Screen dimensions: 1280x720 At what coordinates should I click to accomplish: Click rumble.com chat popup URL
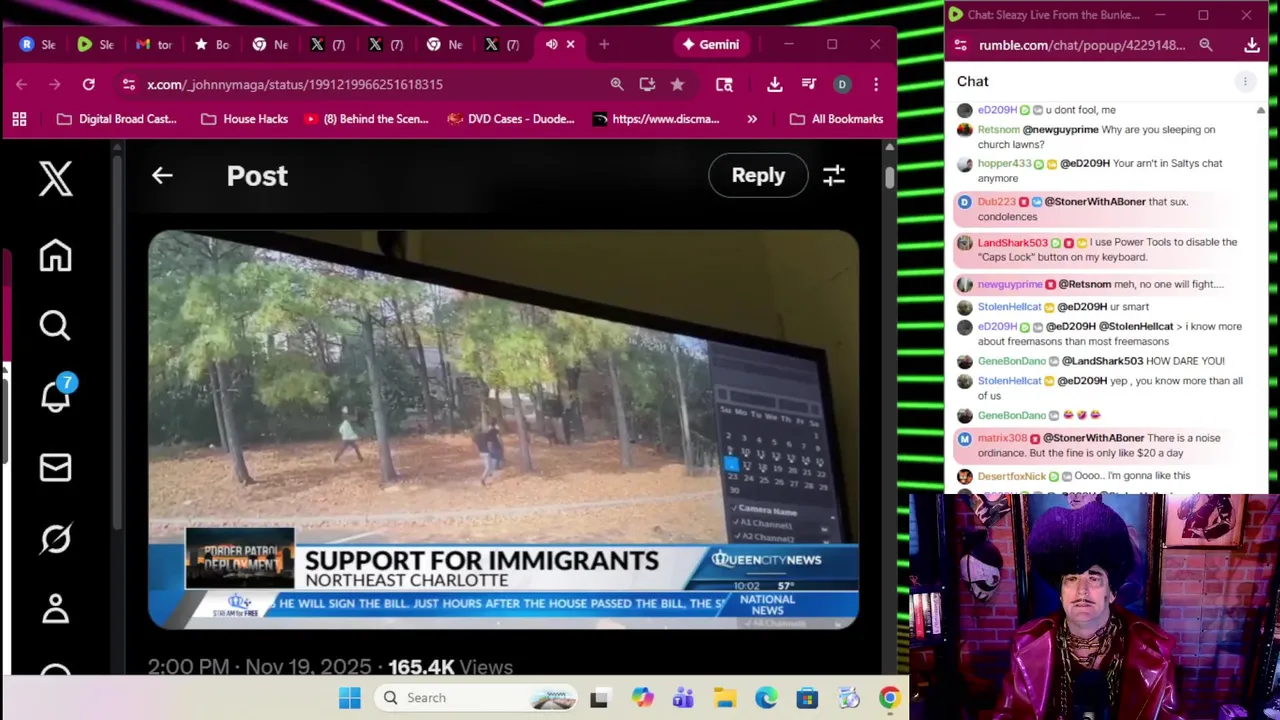(1082, 45)
